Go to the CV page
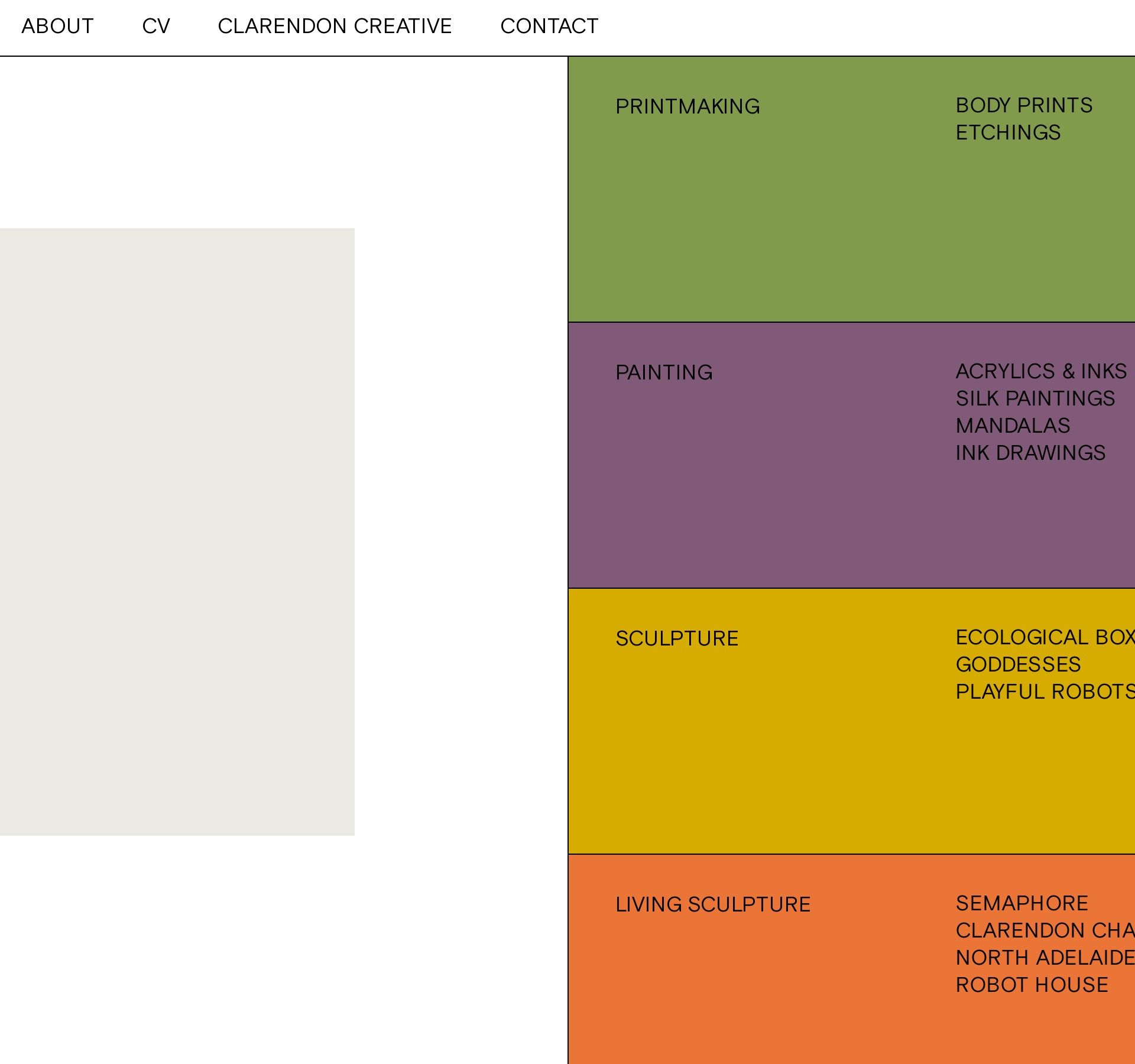Viewport: 1135px width, 1064px height. 156,27
